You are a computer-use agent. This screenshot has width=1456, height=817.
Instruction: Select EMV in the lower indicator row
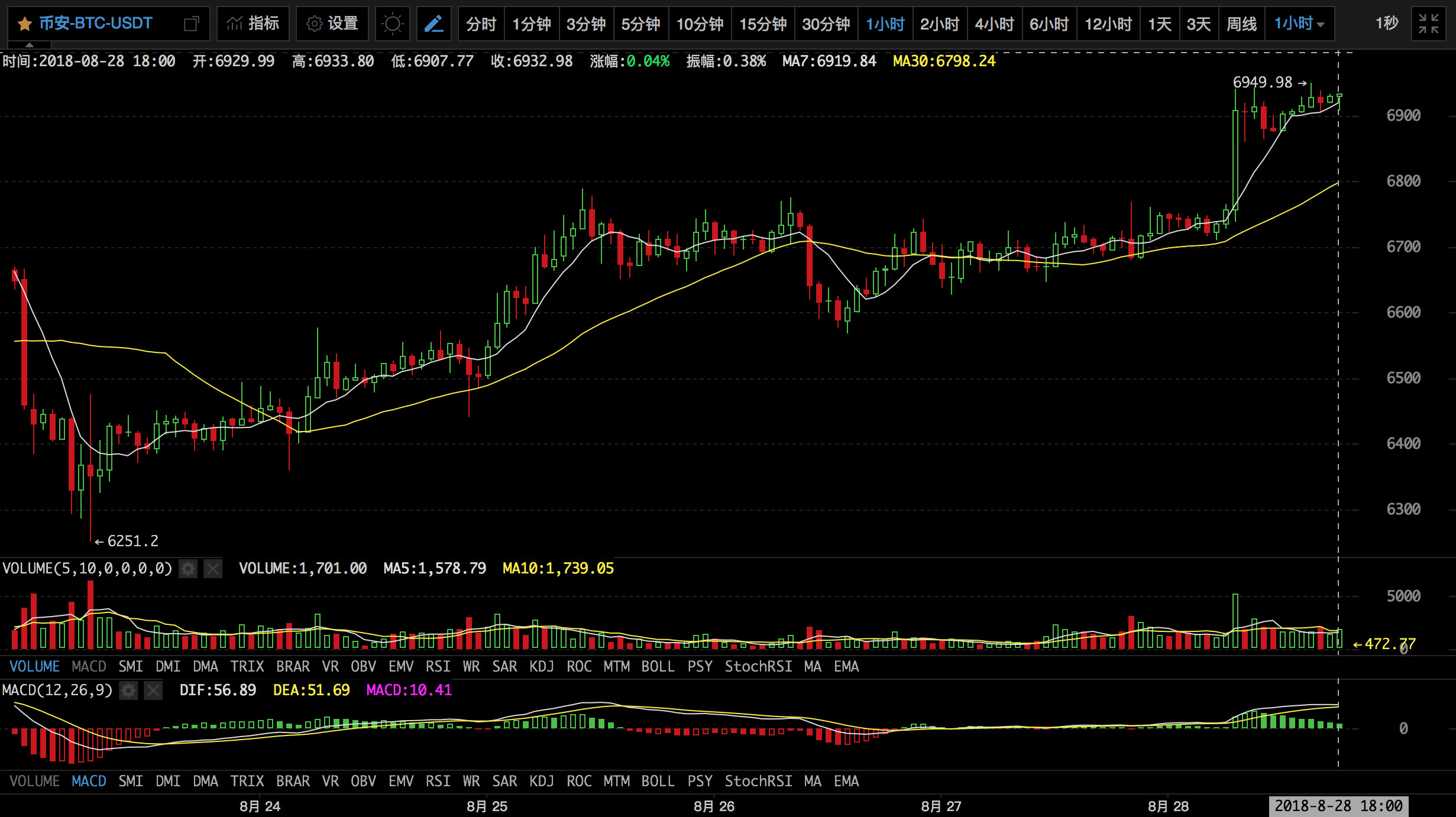[x=400, y=782]
